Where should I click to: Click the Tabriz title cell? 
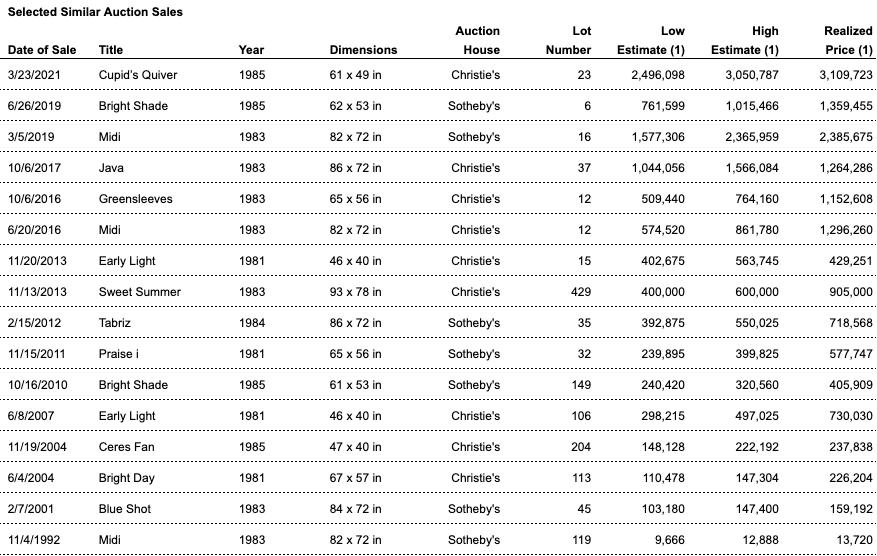(115, 323)
